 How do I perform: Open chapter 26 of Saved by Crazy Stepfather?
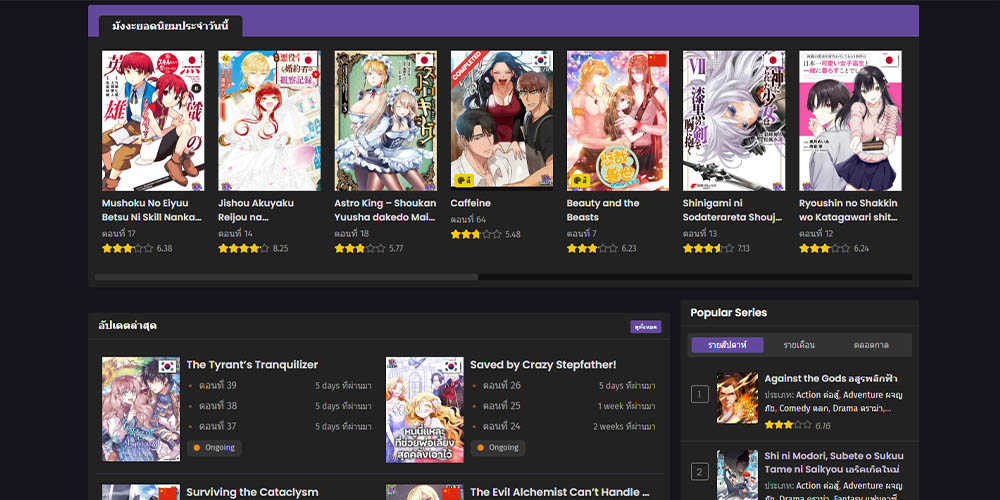click(x=501, y=385)
